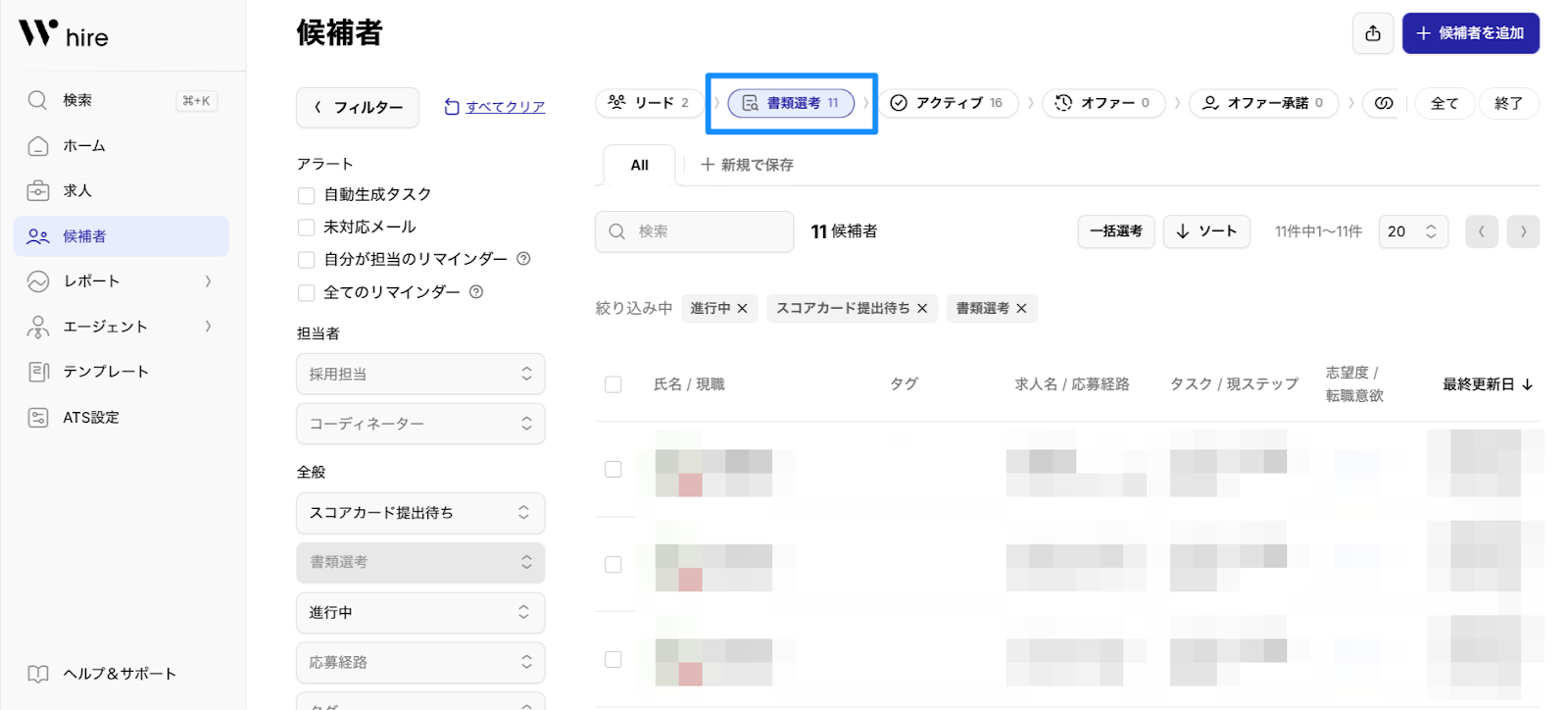
Task: Toggle the select-all candidates header checkbox
Action: pos(613,384)
